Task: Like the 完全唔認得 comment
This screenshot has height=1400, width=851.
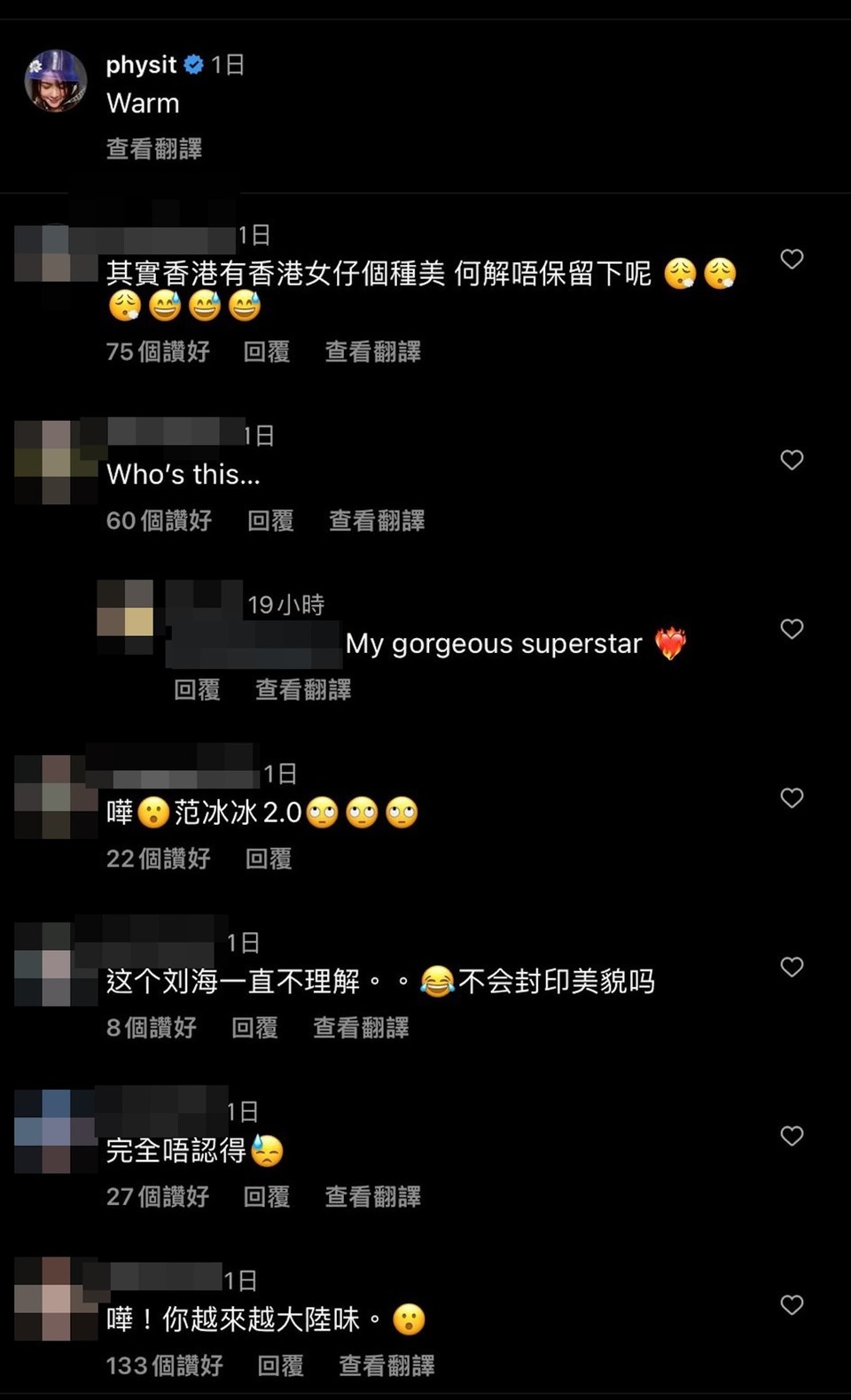Action: click(x=792, y=1136)
